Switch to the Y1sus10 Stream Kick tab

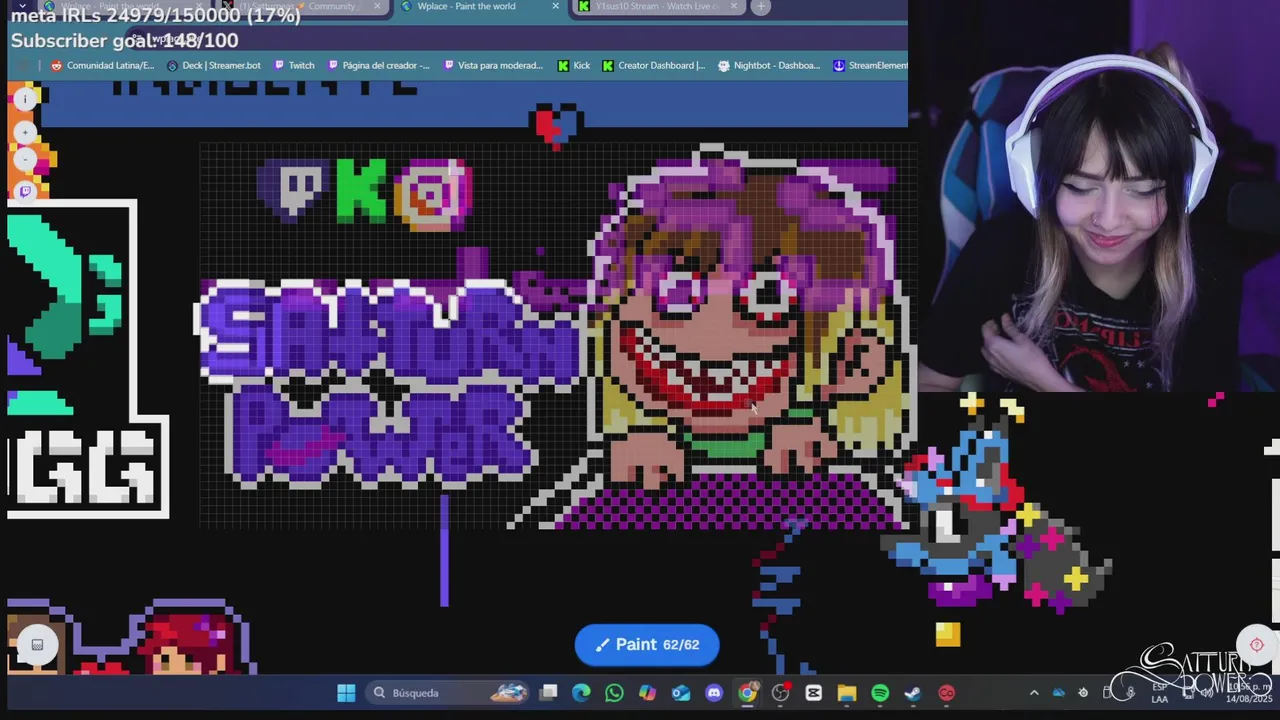(x=657, y=7)
